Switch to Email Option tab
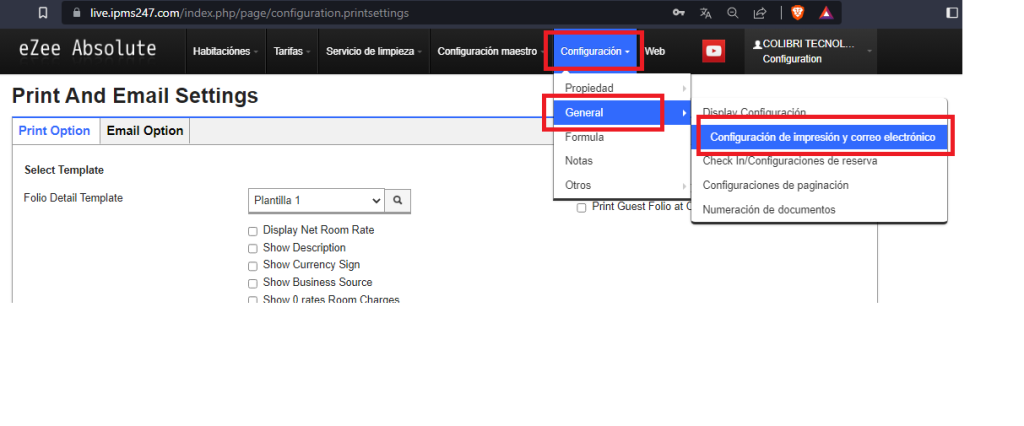 point(145,131)
